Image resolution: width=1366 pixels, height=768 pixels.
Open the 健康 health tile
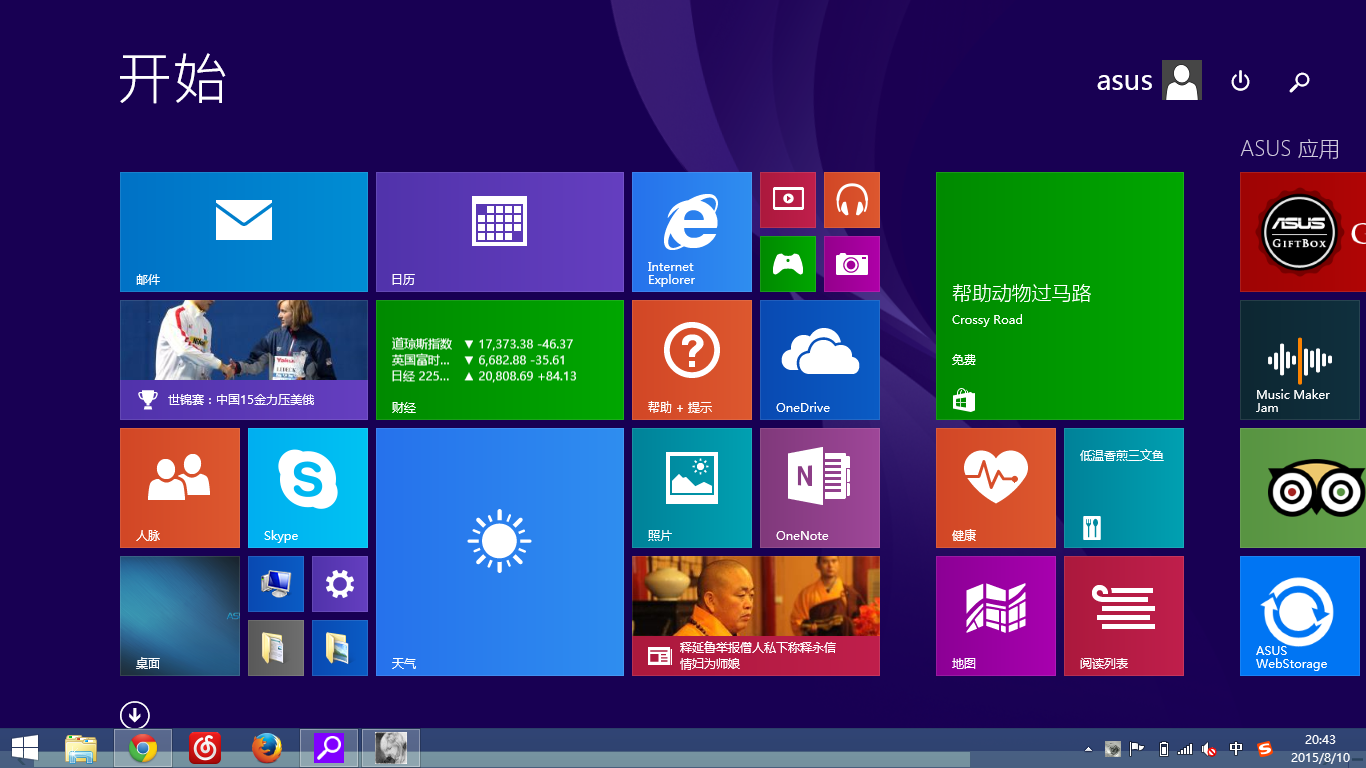click(996, 488)
